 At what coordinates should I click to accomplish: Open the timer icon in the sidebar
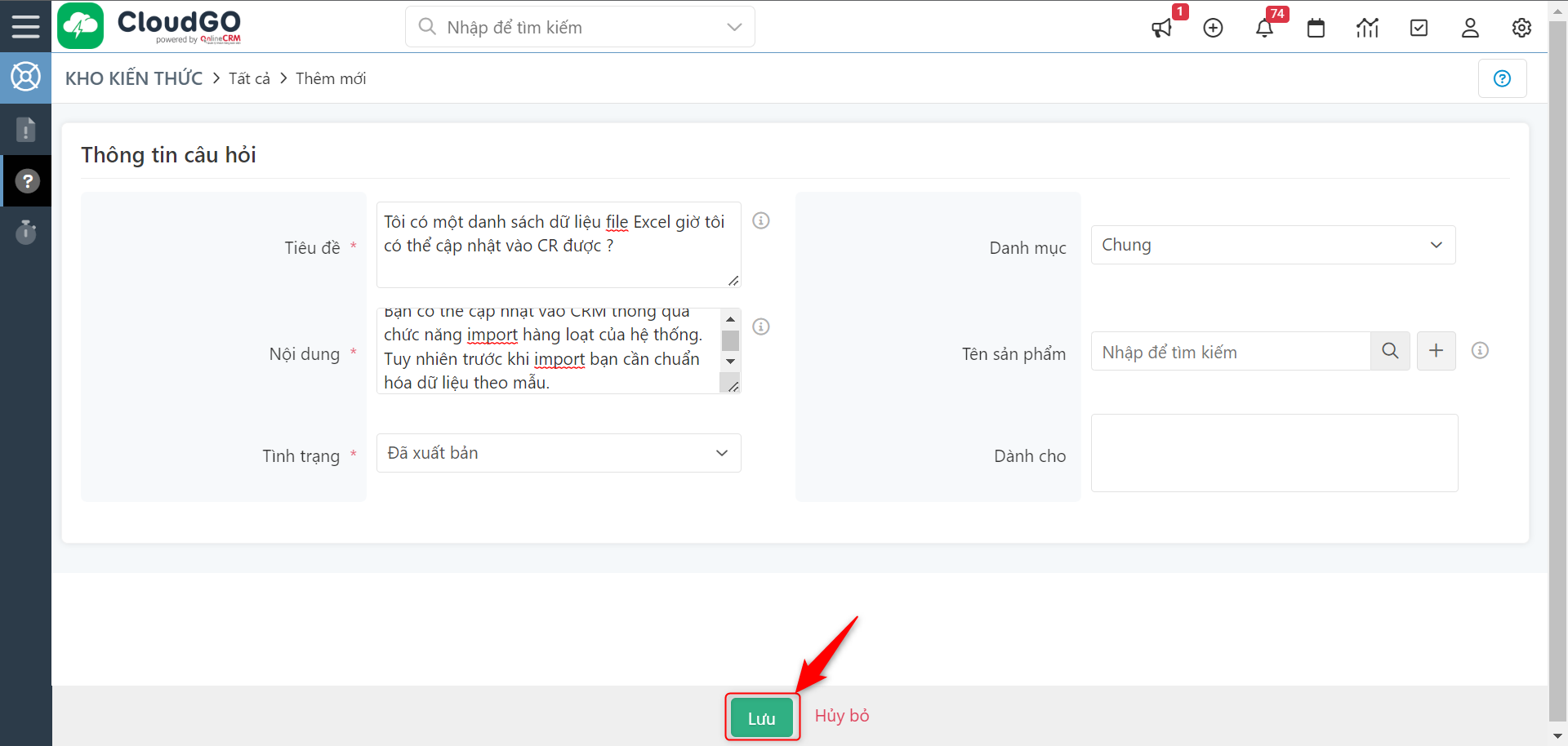point(27,232)
